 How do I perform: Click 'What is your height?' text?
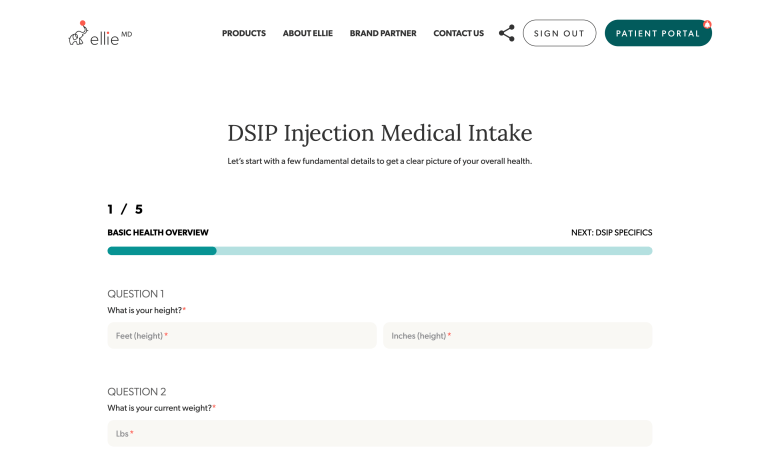coord(144,310)
